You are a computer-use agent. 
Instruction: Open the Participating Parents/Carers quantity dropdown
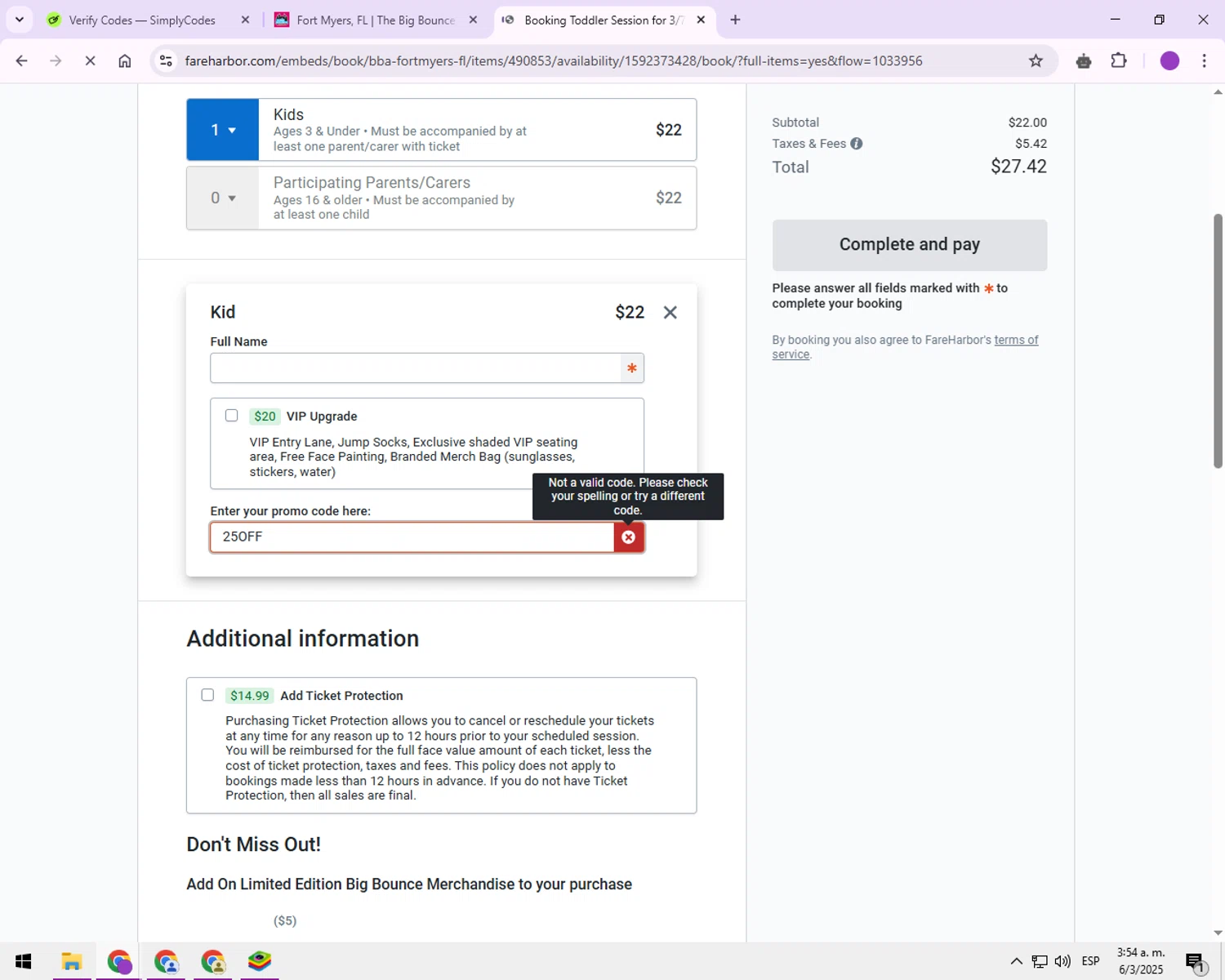point(223,198)
